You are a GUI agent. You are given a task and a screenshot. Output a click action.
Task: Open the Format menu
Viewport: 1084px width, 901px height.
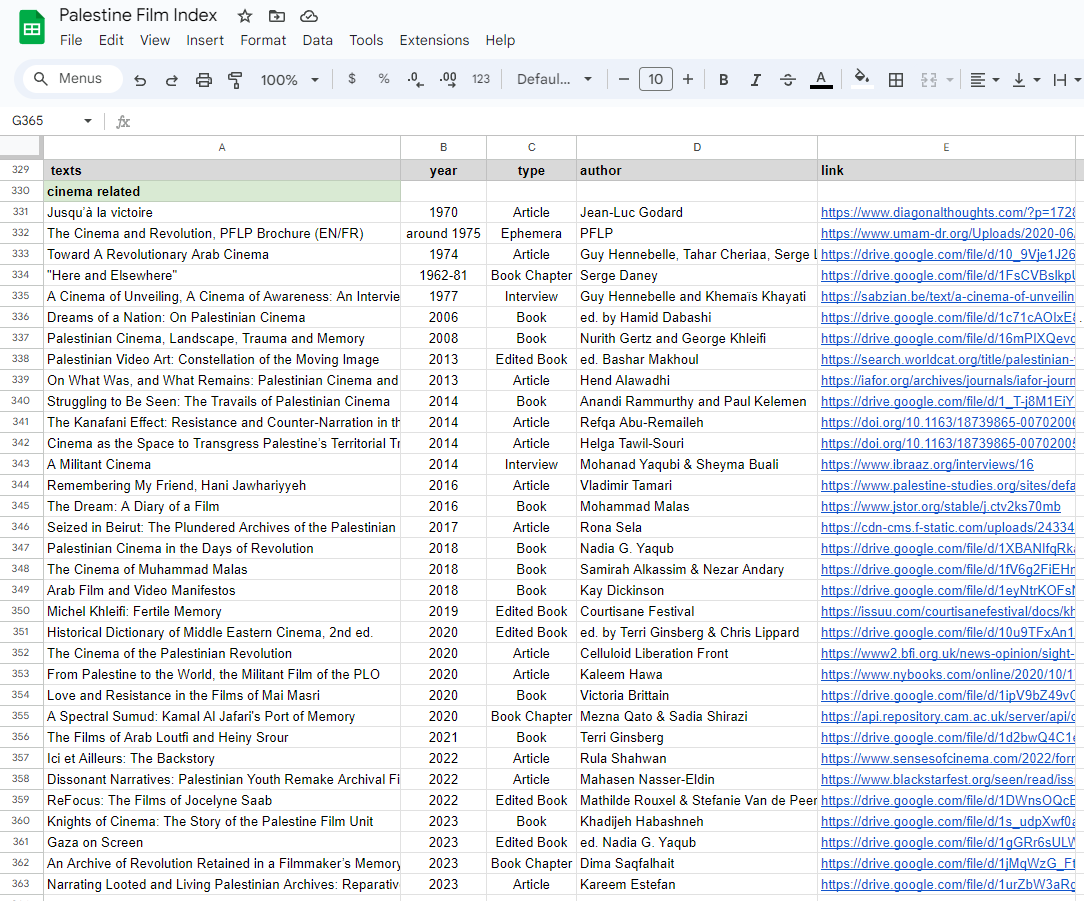[x=263, y=40]
